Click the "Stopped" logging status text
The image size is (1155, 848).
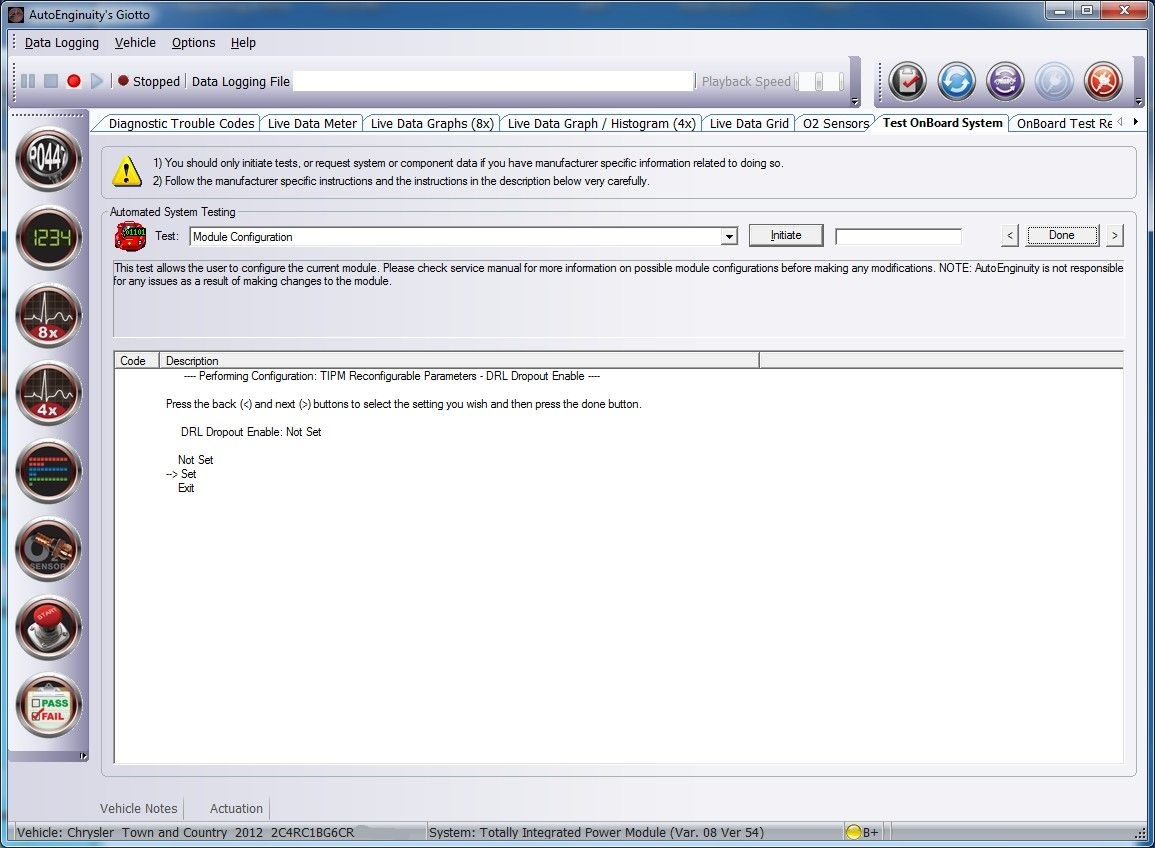click(156, 81)
